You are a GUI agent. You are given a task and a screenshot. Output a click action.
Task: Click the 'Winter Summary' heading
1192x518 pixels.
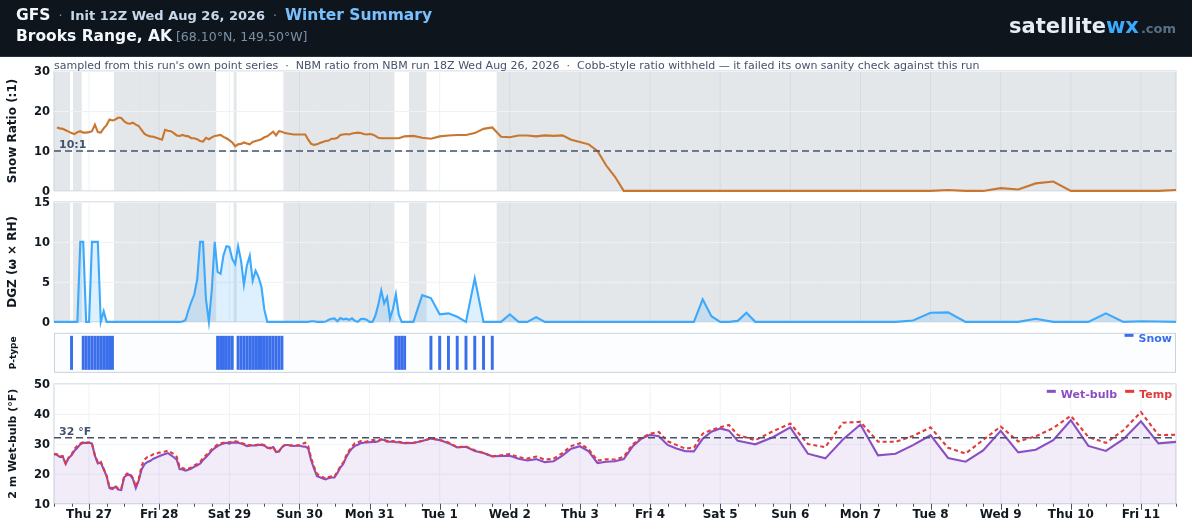coord(358,15)
